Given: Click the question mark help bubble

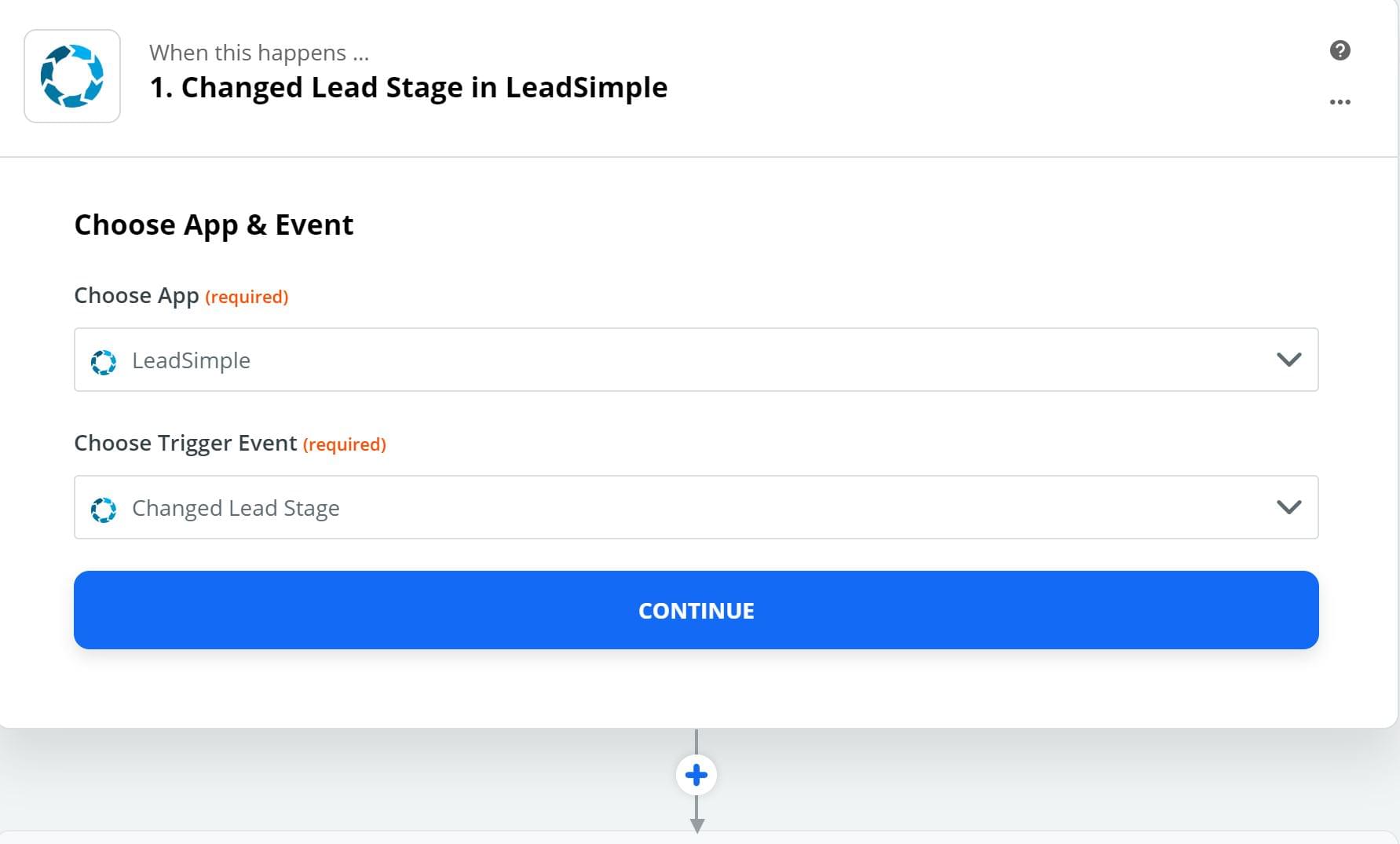Looking at the screenshot, I should click(1340, 50).
